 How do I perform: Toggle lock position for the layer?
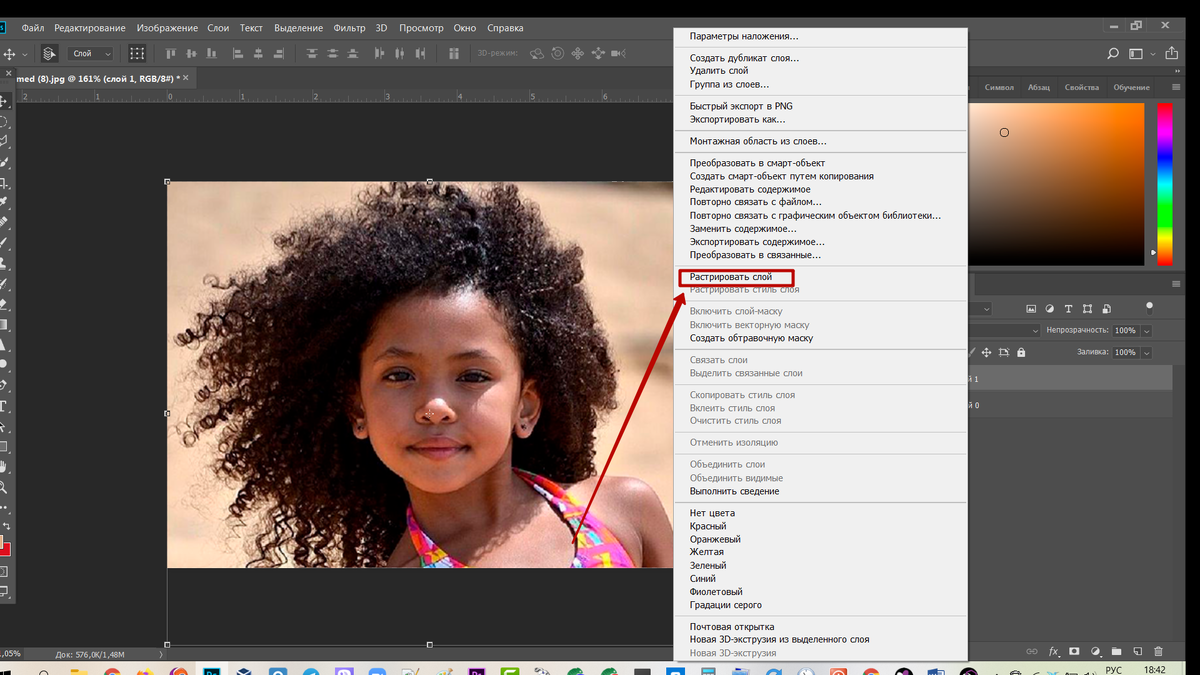(x=986, y=353)
